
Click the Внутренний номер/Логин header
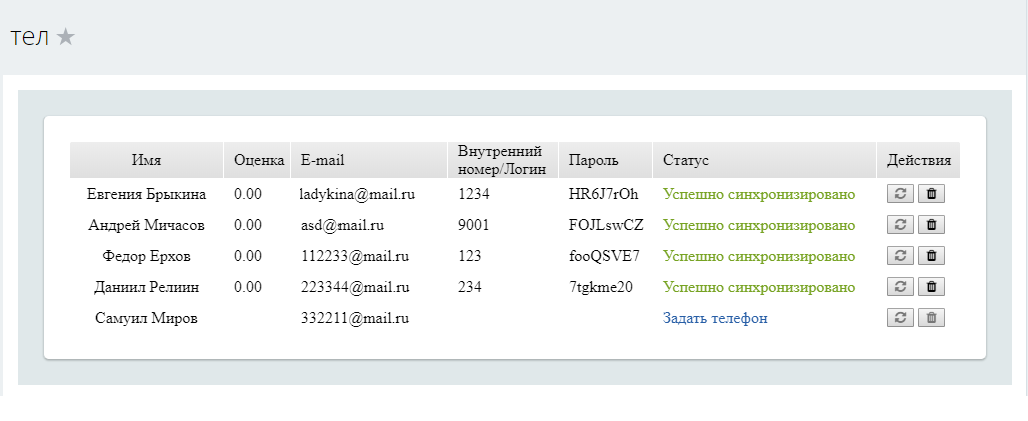pos(500,160)
